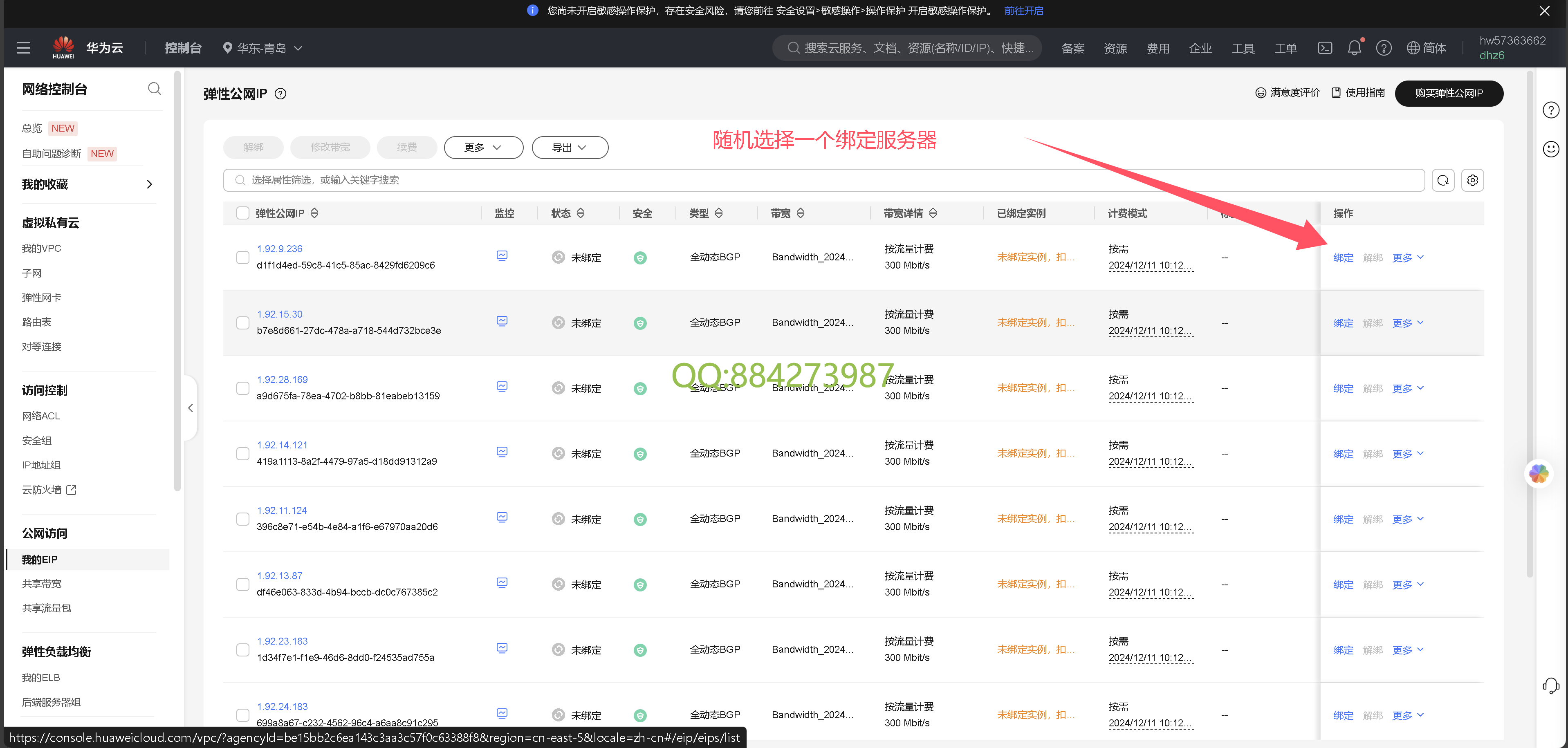1568x748 pixels.
Task: Sort by 带宽 column
Action: [801, 213]
